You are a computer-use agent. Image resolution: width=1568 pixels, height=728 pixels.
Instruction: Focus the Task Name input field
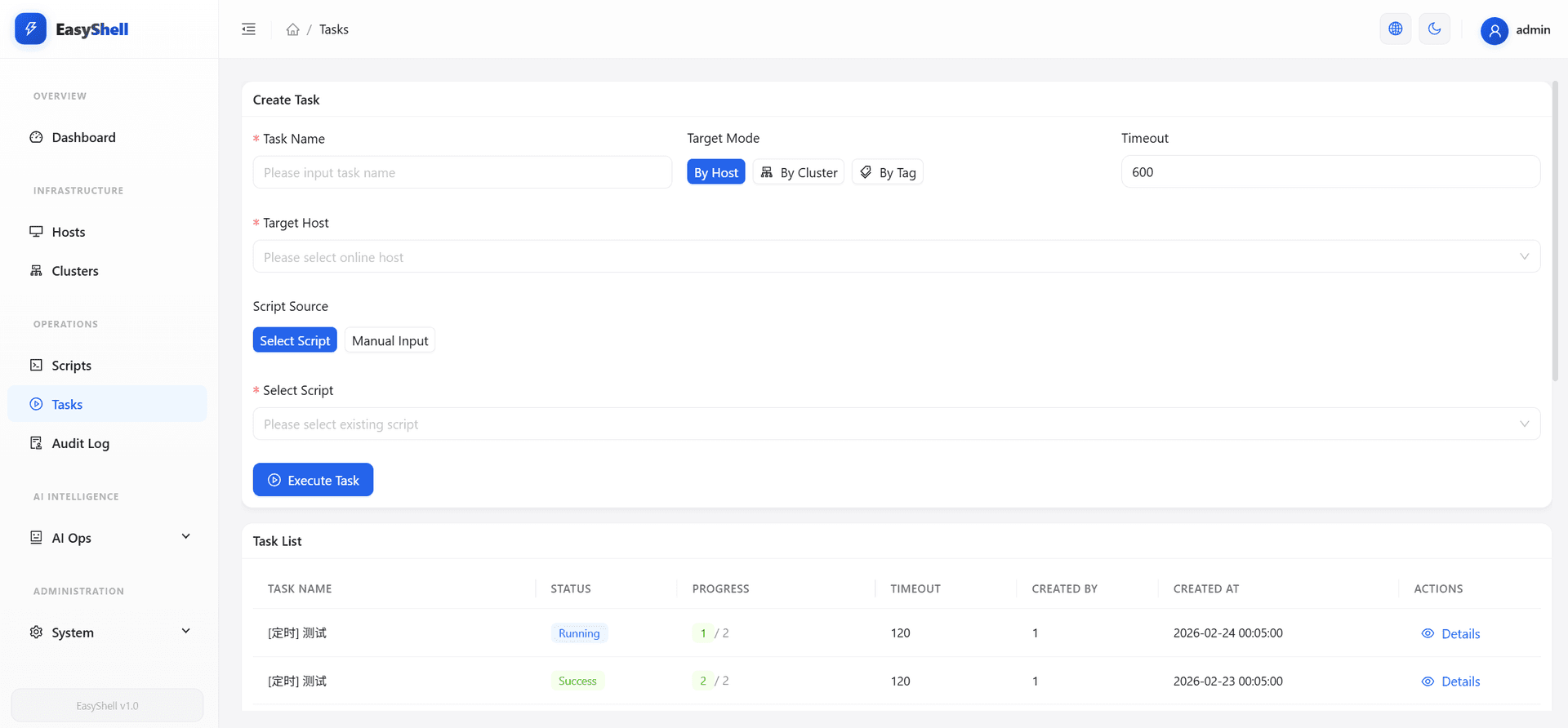tap(462, 172)
